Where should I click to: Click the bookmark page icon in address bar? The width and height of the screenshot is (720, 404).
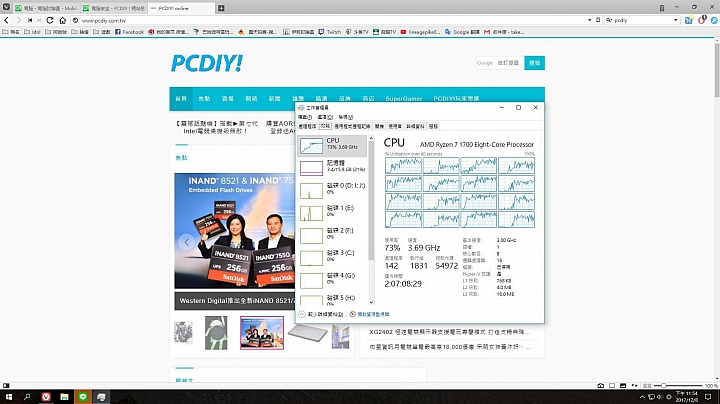point(598,20)
